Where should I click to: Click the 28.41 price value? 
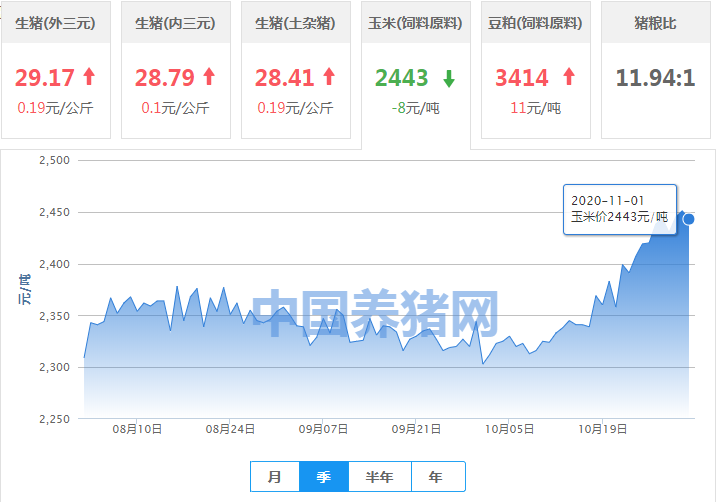pyautogui.click(x=284, y=78)
